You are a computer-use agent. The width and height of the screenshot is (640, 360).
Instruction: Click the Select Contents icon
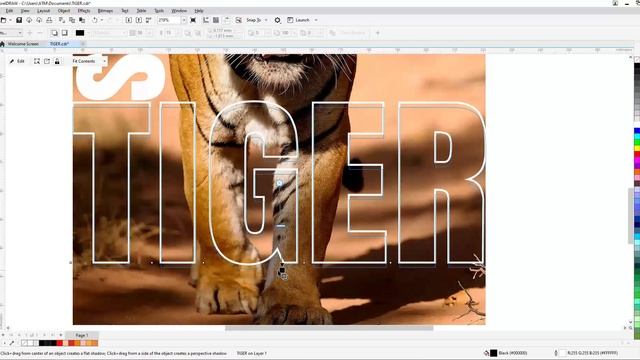[x=37, y=61]
